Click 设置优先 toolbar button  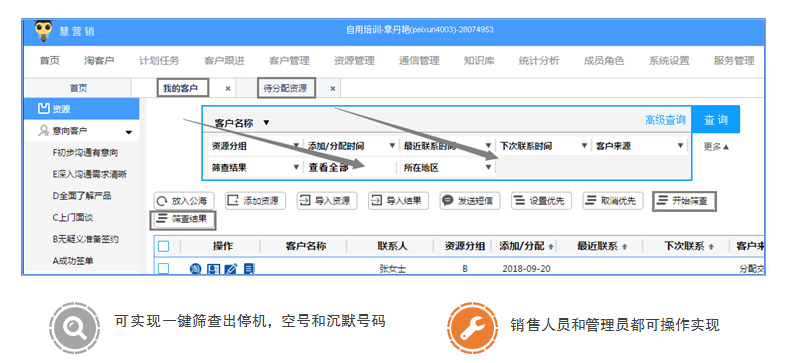(x=541, y=201)
